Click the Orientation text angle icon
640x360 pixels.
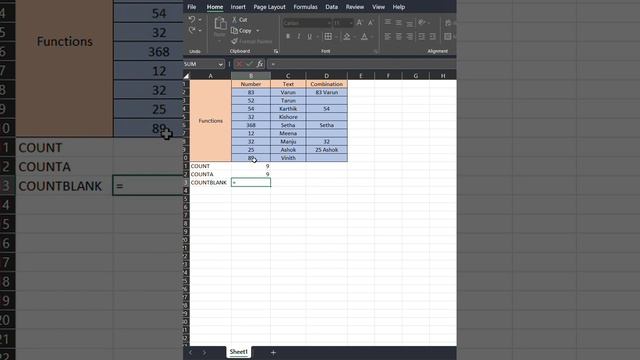point(422,22)
